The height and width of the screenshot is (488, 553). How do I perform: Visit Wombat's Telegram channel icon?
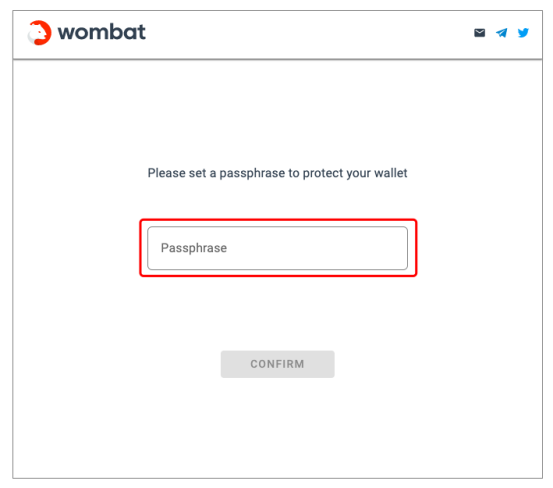tap(501, 33)
